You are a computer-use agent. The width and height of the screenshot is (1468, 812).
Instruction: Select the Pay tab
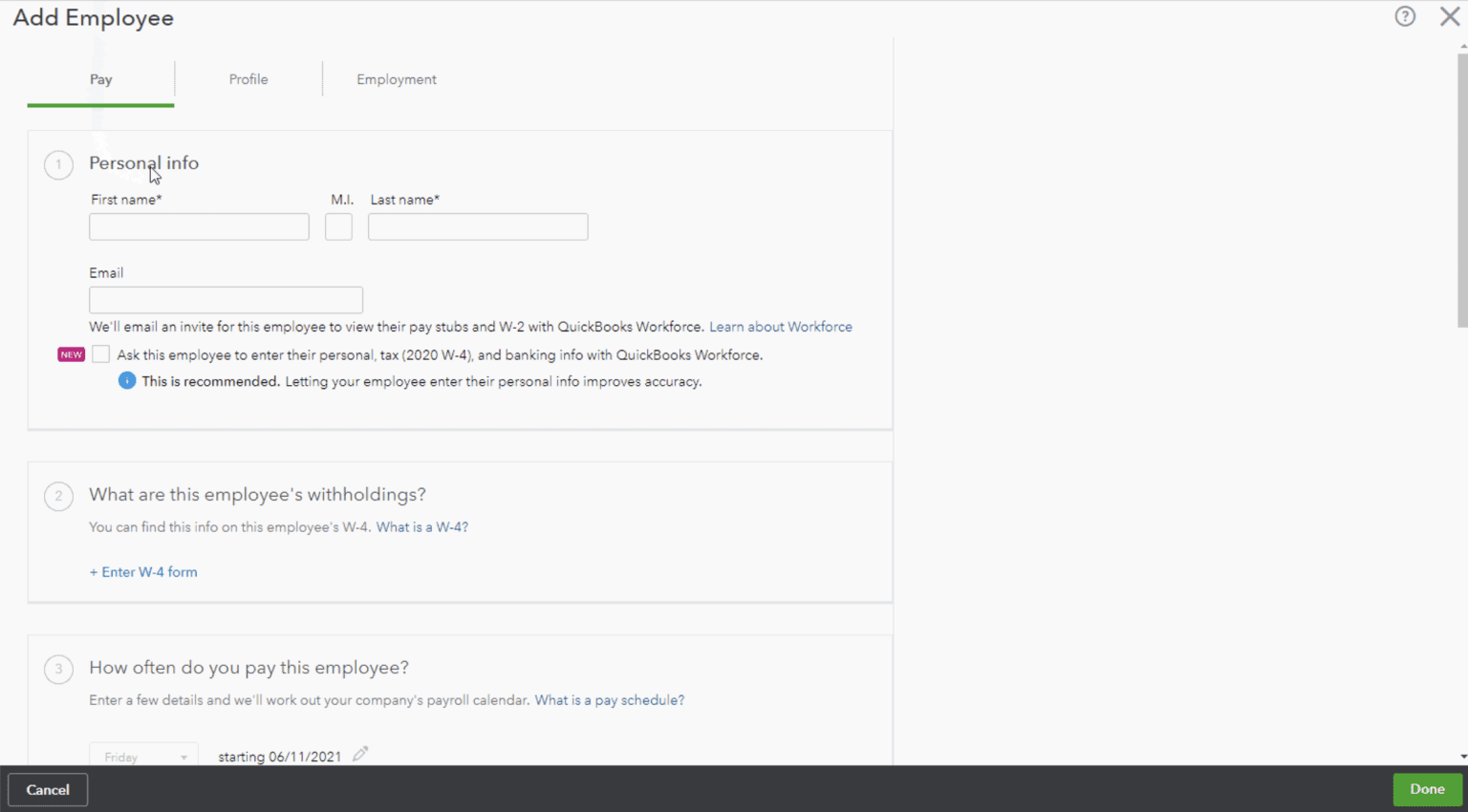tap(100, 79)
